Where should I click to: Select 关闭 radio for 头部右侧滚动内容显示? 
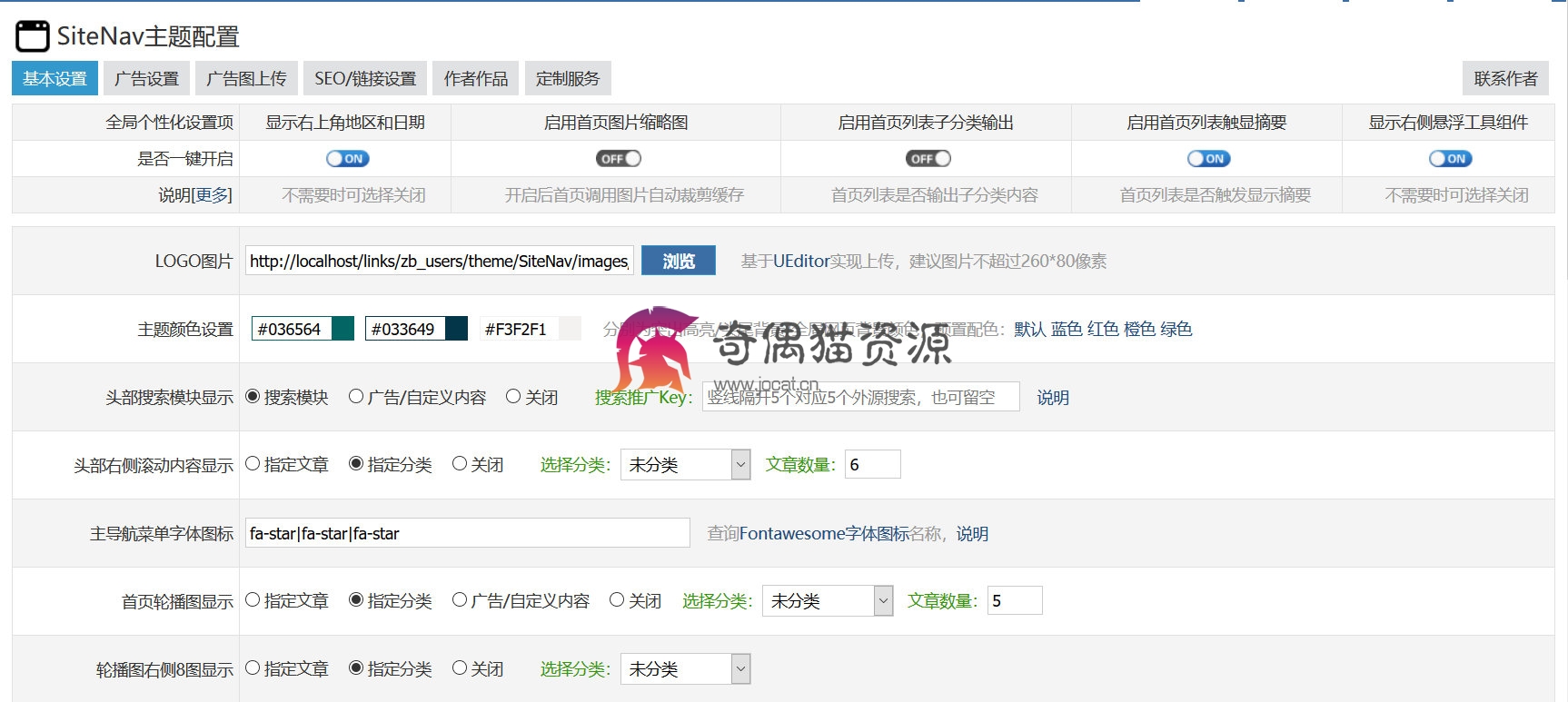tap(460, 464)
